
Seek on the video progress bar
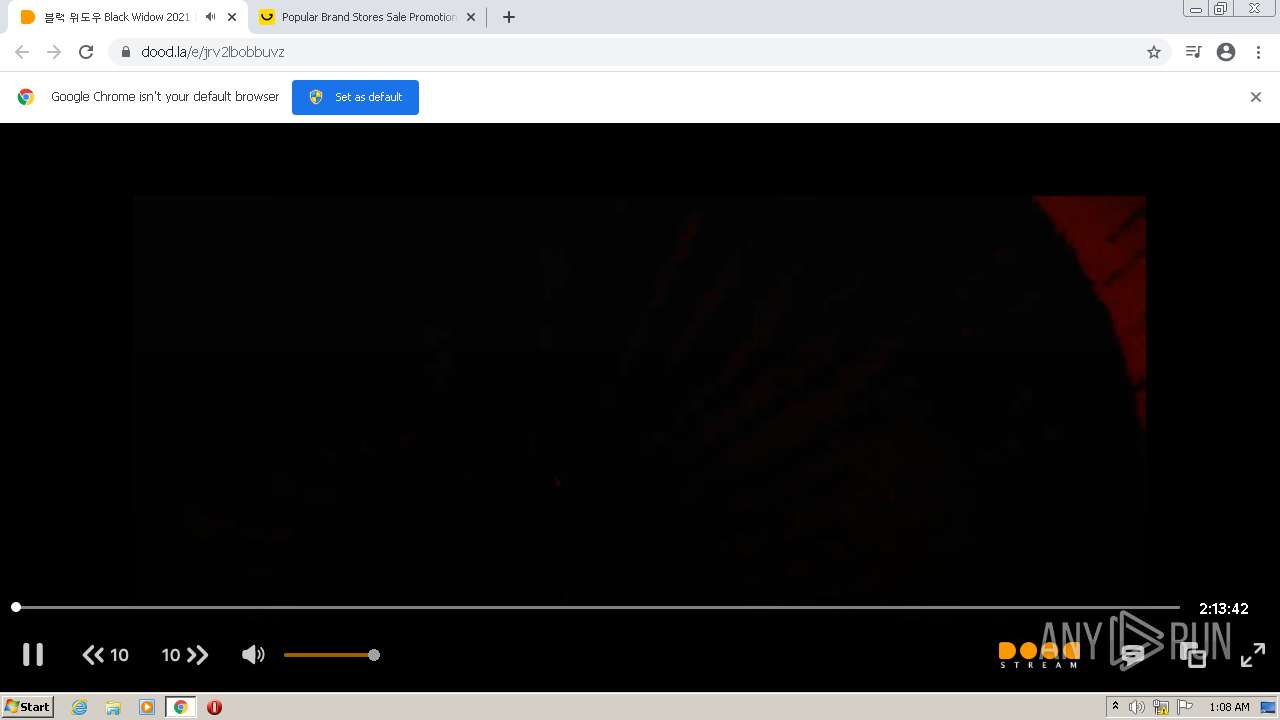[597, 607]
